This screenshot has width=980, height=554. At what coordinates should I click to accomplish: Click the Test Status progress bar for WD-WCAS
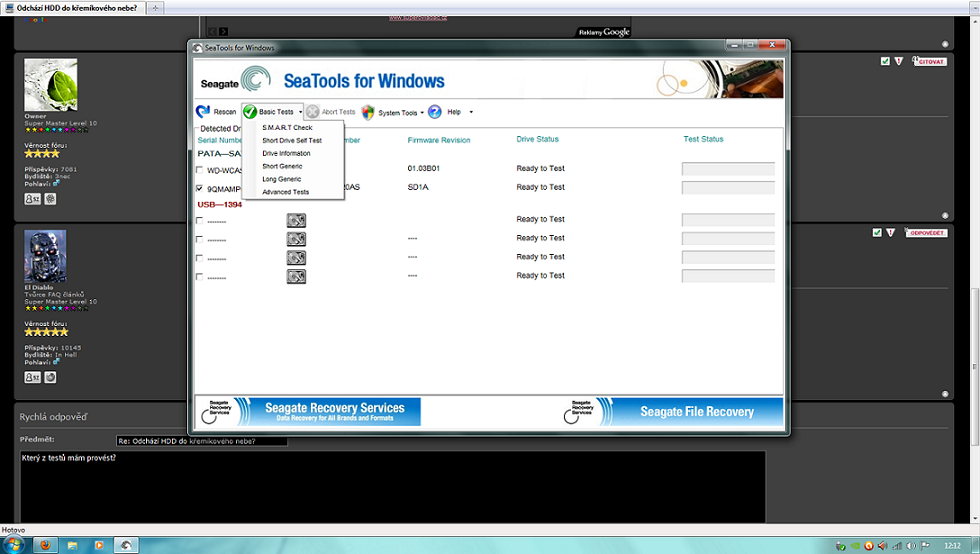tap(728, 169)
